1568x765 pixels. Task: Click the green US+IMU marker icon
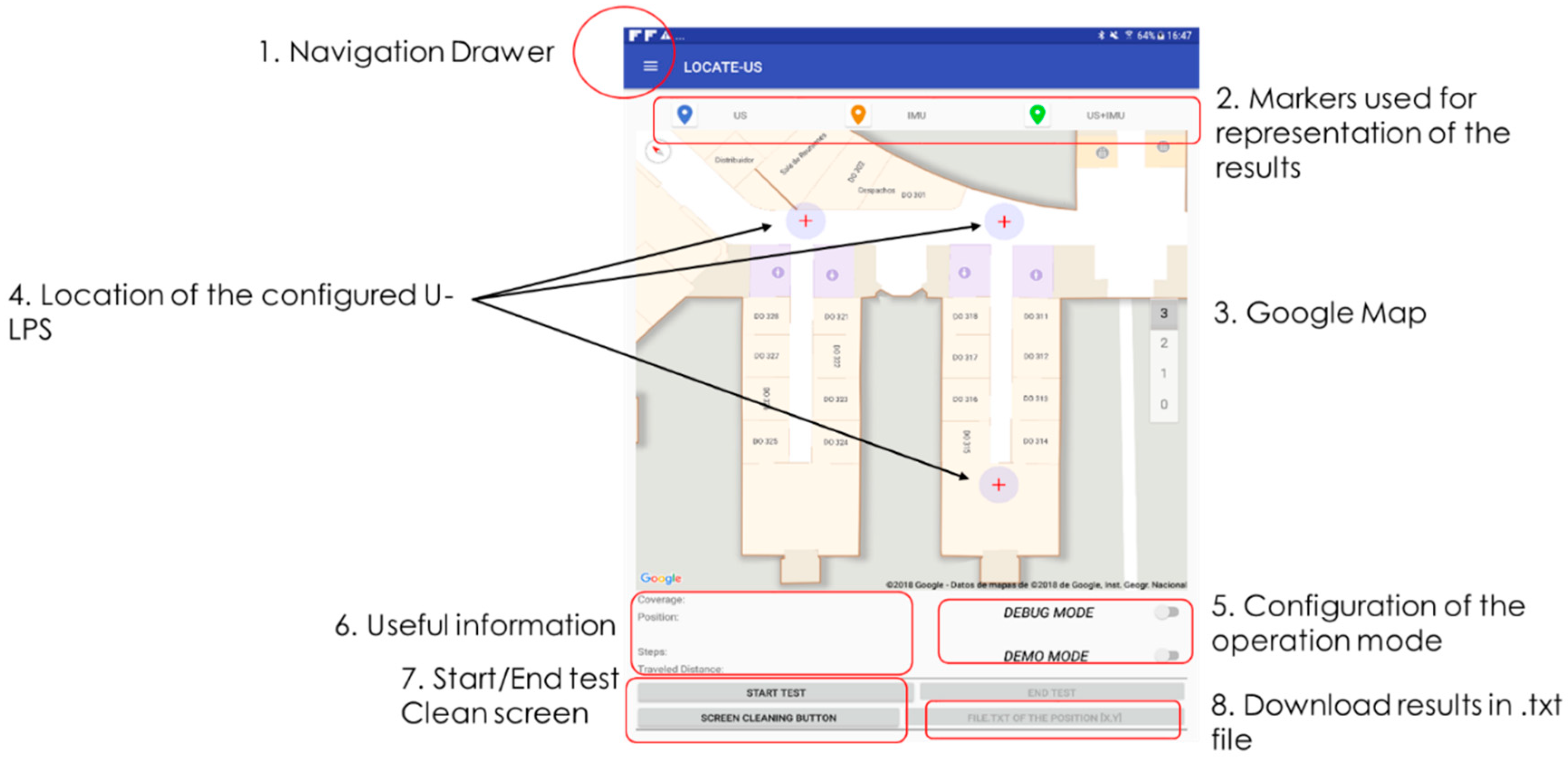click(1037, 114)
